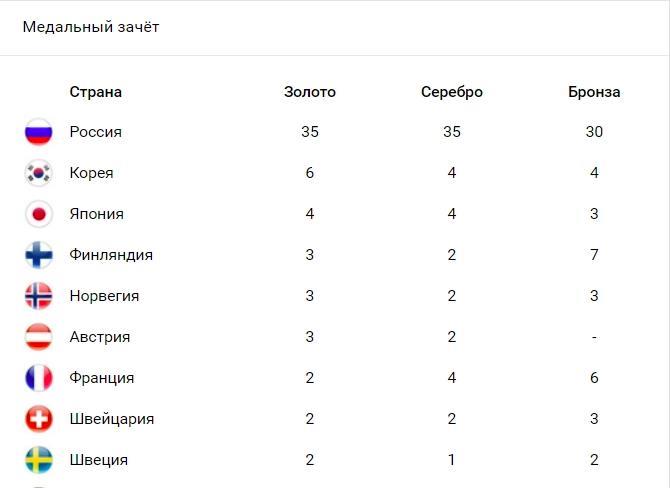Click Finland's bronze medal count 7
The width and height of the screenshot is (670, 488).
[x=594, y=255]
